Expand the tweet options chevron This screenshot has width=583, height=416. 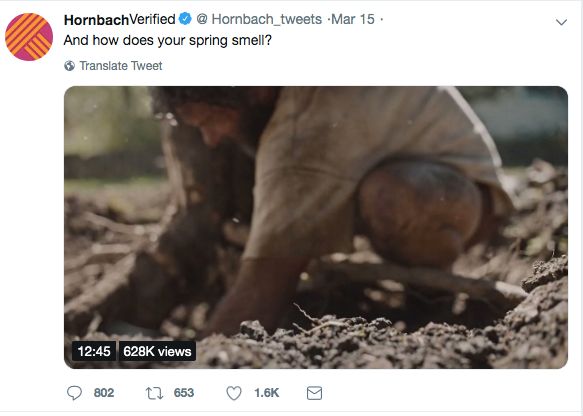point(561,22)
